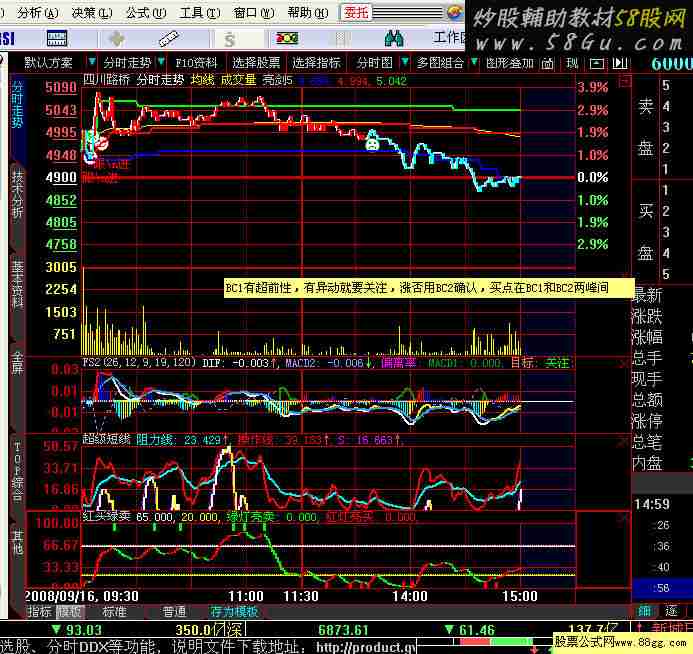Viewport: 693px width, 654px height.
Task: Click the red-green colored toolbar icon
Action: click(287, 38)
